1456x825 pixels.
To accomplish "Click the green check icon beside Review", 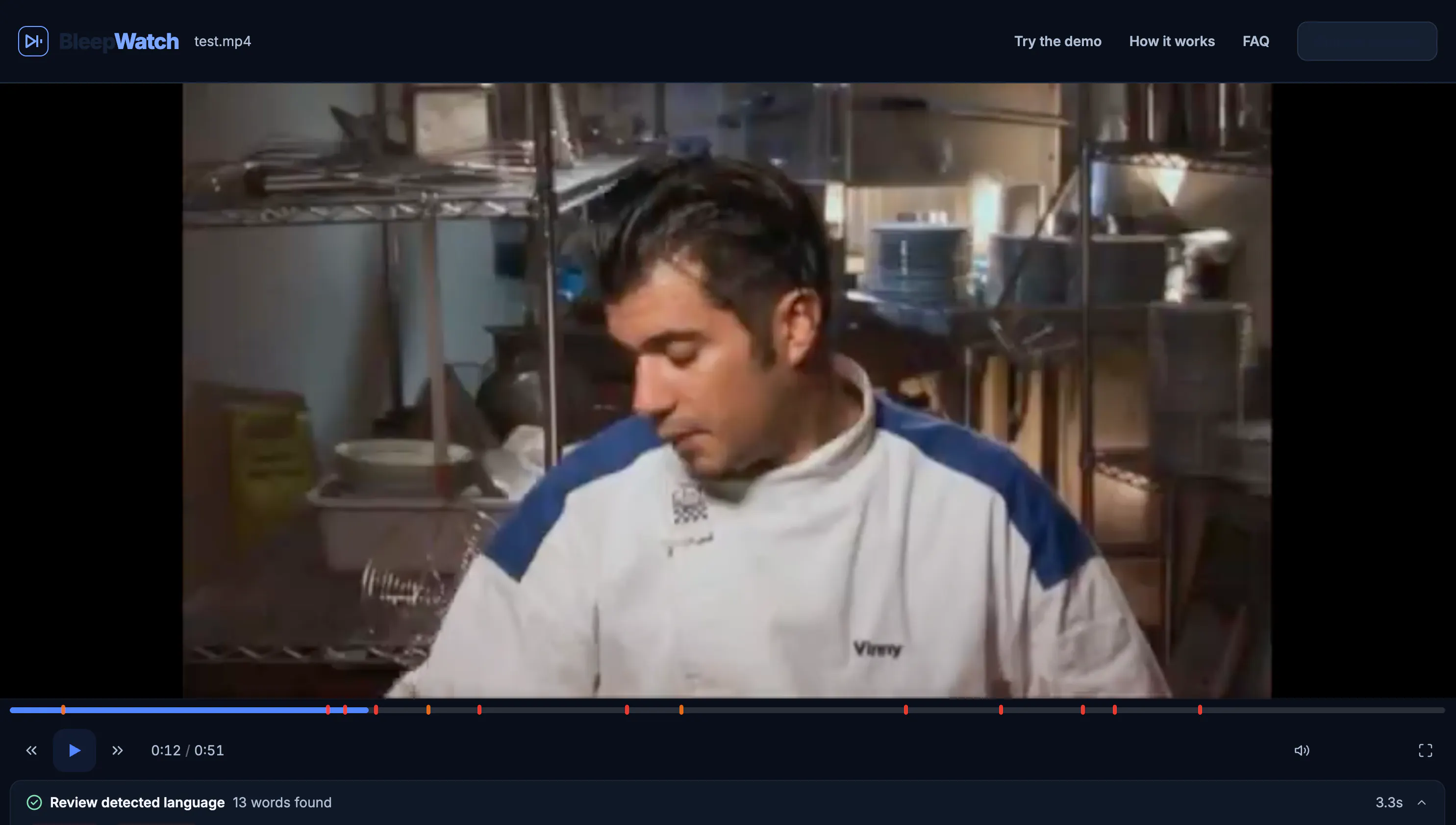I will tap(34, 802).
